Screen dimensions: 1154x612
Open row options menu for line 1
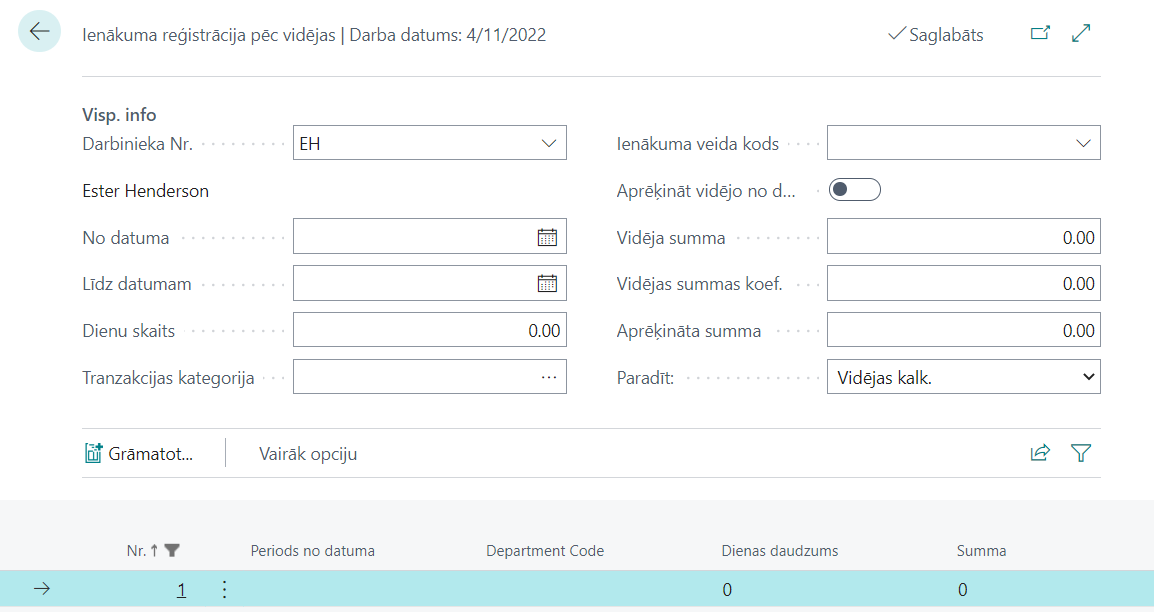(x=224, y=589)
